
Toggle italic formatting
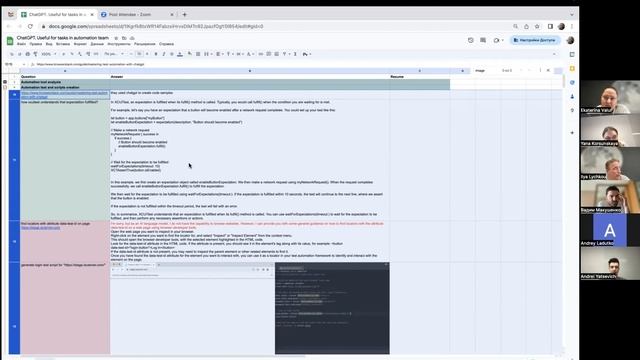point(164,54)
